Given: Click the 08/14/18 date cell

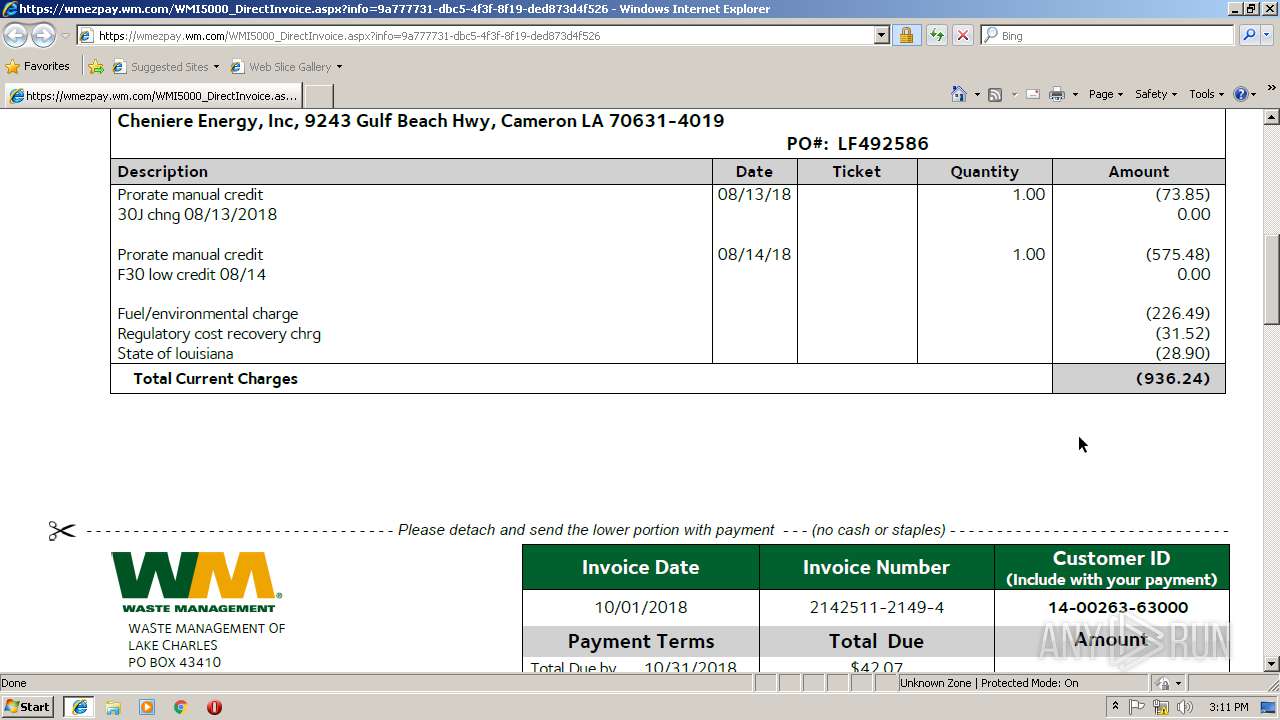Looking at the screenshot, I should click(x=754, y=254).
